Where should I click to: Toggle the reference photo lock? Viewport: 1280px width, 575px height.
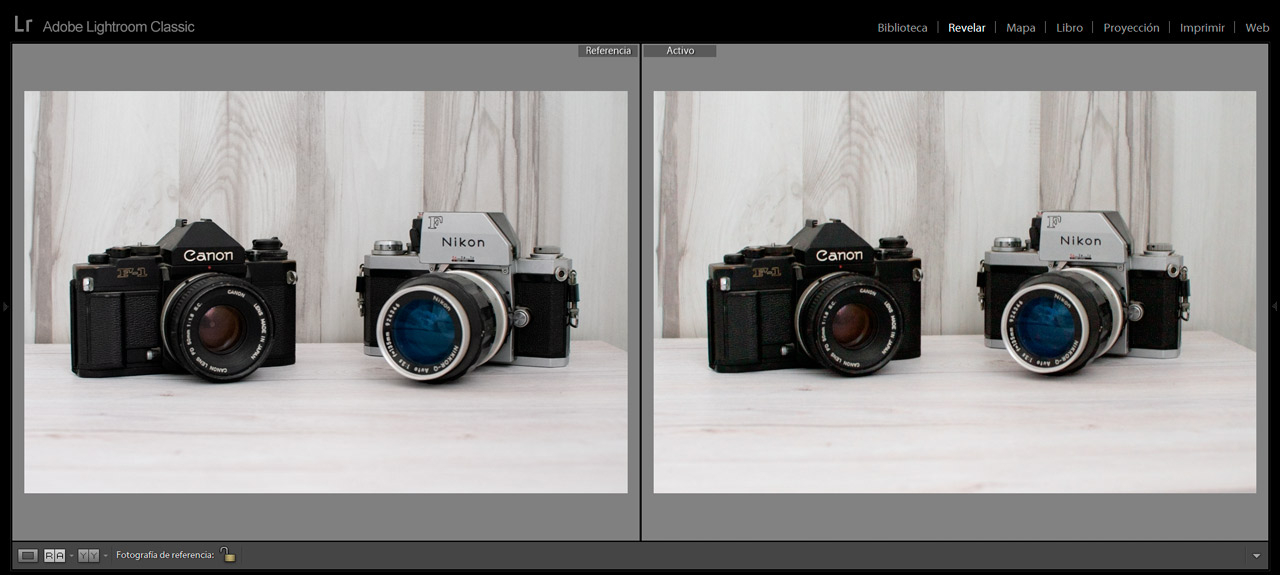[x=228, y=554]
